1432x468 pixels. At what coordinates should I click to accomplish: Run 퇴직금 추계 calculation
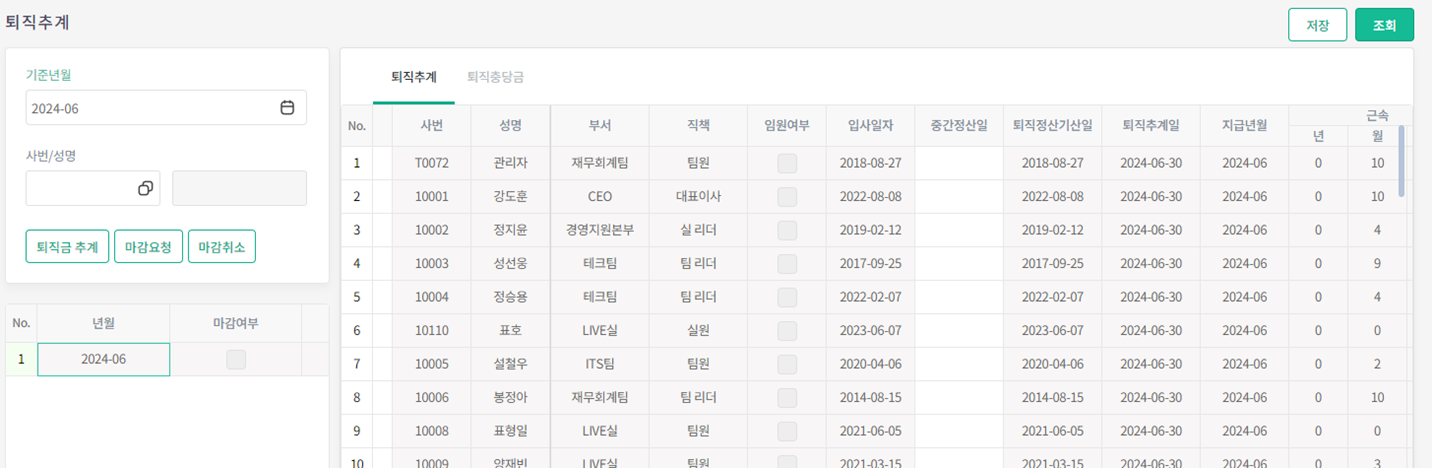click(x=67, y=246)
